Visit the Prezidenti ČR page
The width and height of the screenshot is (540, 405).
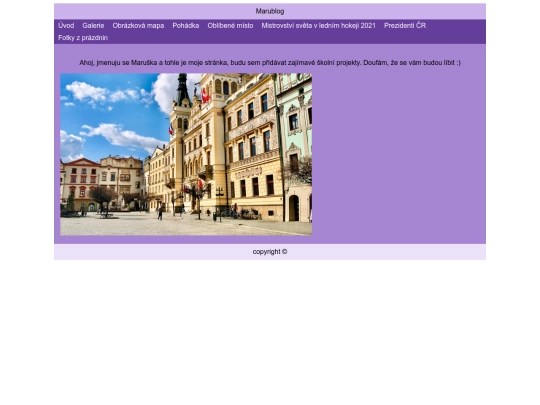point(405,25)
